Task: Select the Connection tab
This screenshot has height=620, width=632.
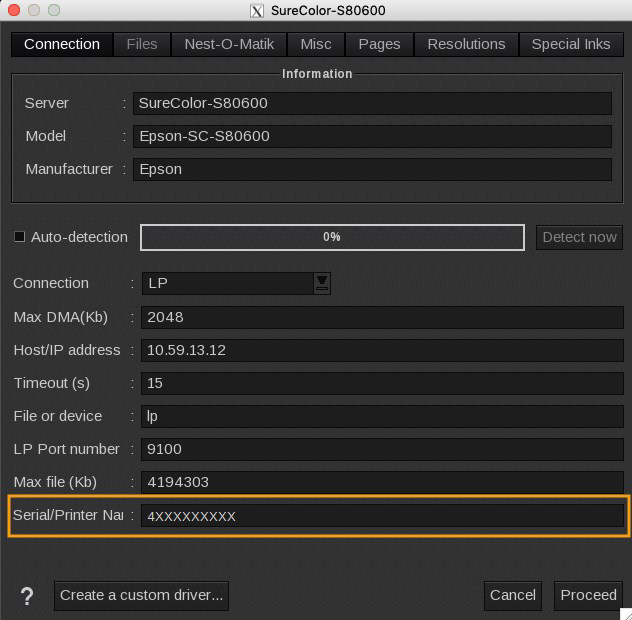Action: (62, 44)
